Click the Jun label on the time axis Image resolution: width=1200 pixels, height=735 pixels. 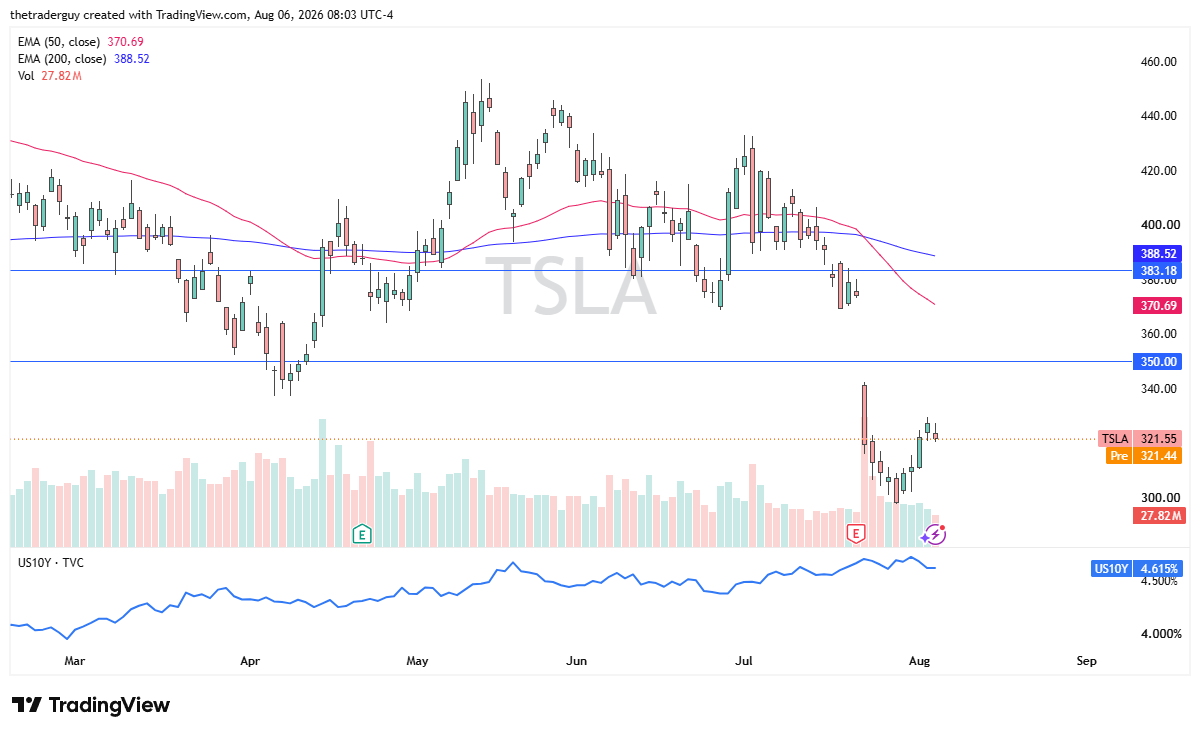[576, 661]
